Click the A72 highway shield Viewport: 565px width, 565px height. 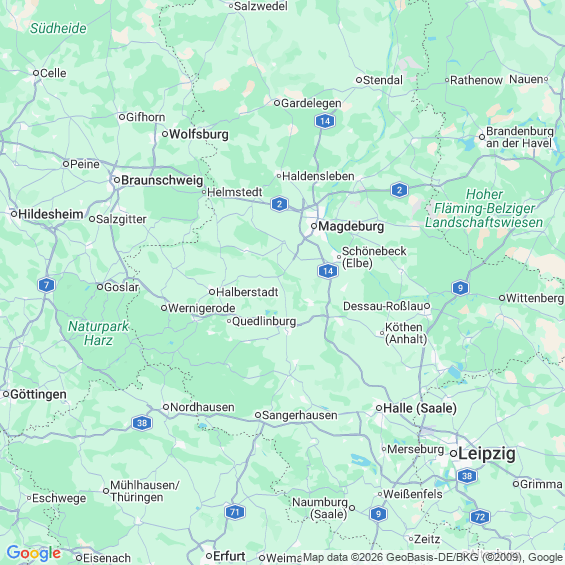(480, 517)
